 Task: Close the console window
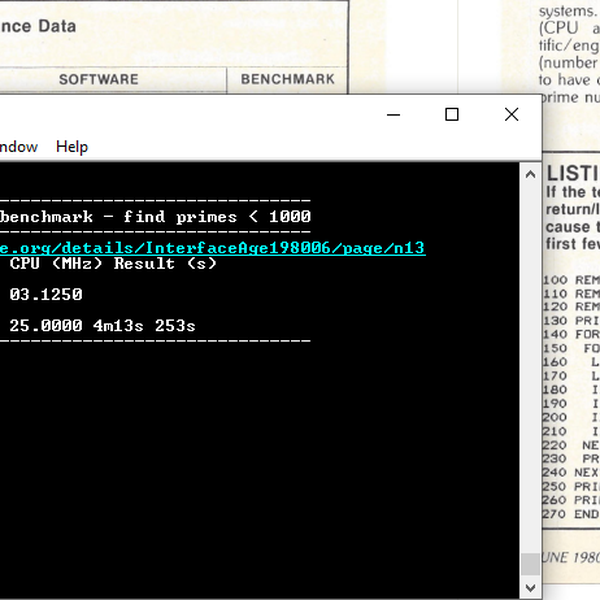tap(512, 115)
